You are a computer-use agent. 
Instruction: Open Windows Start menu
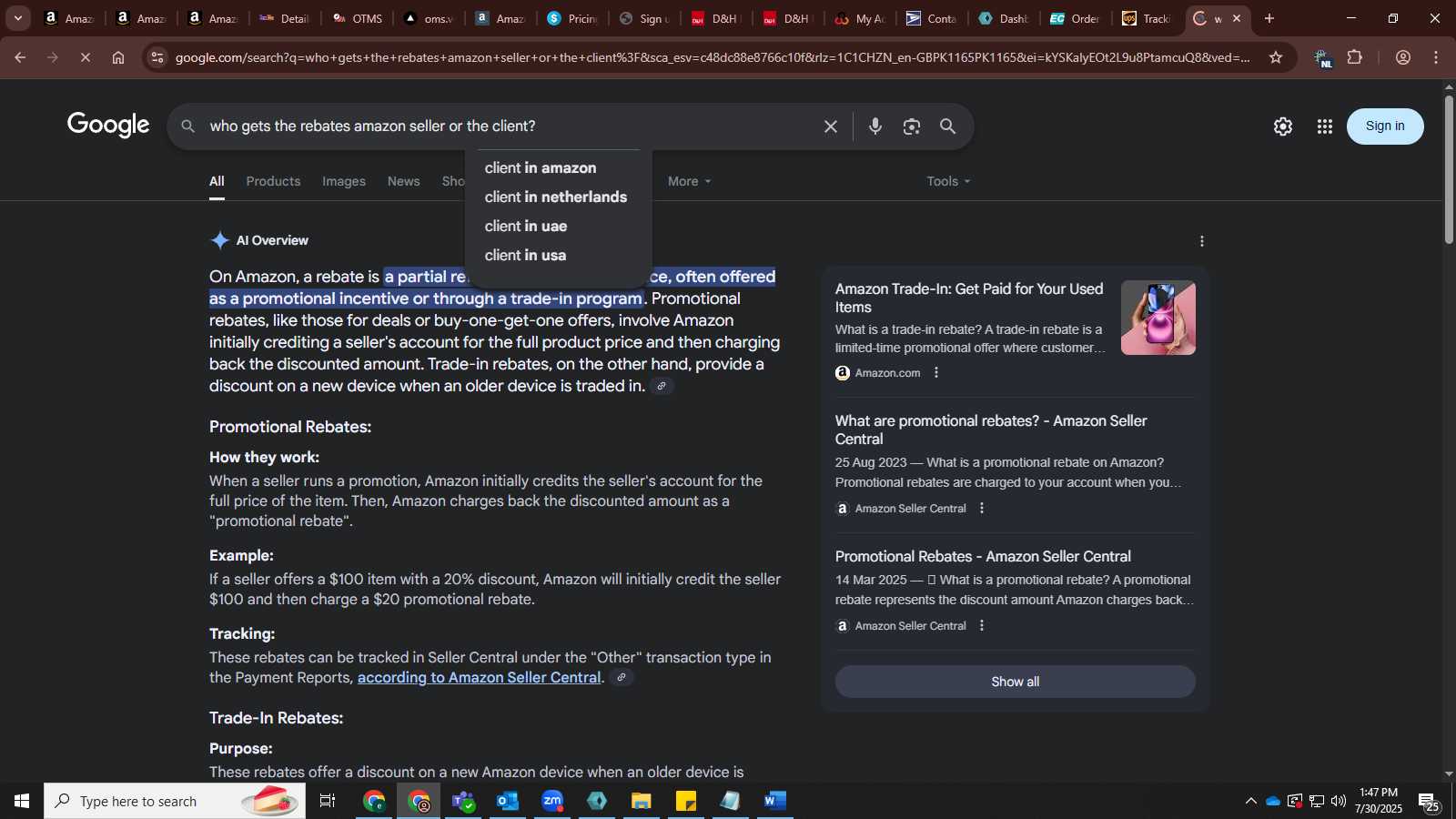[22, 801]
